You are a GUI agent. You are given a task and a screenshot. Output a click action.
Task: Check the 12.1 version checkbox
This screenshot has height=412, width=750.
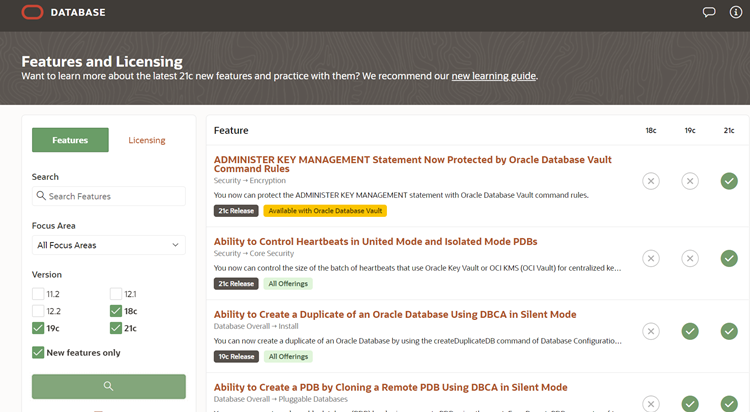click(x=116, y=294)
